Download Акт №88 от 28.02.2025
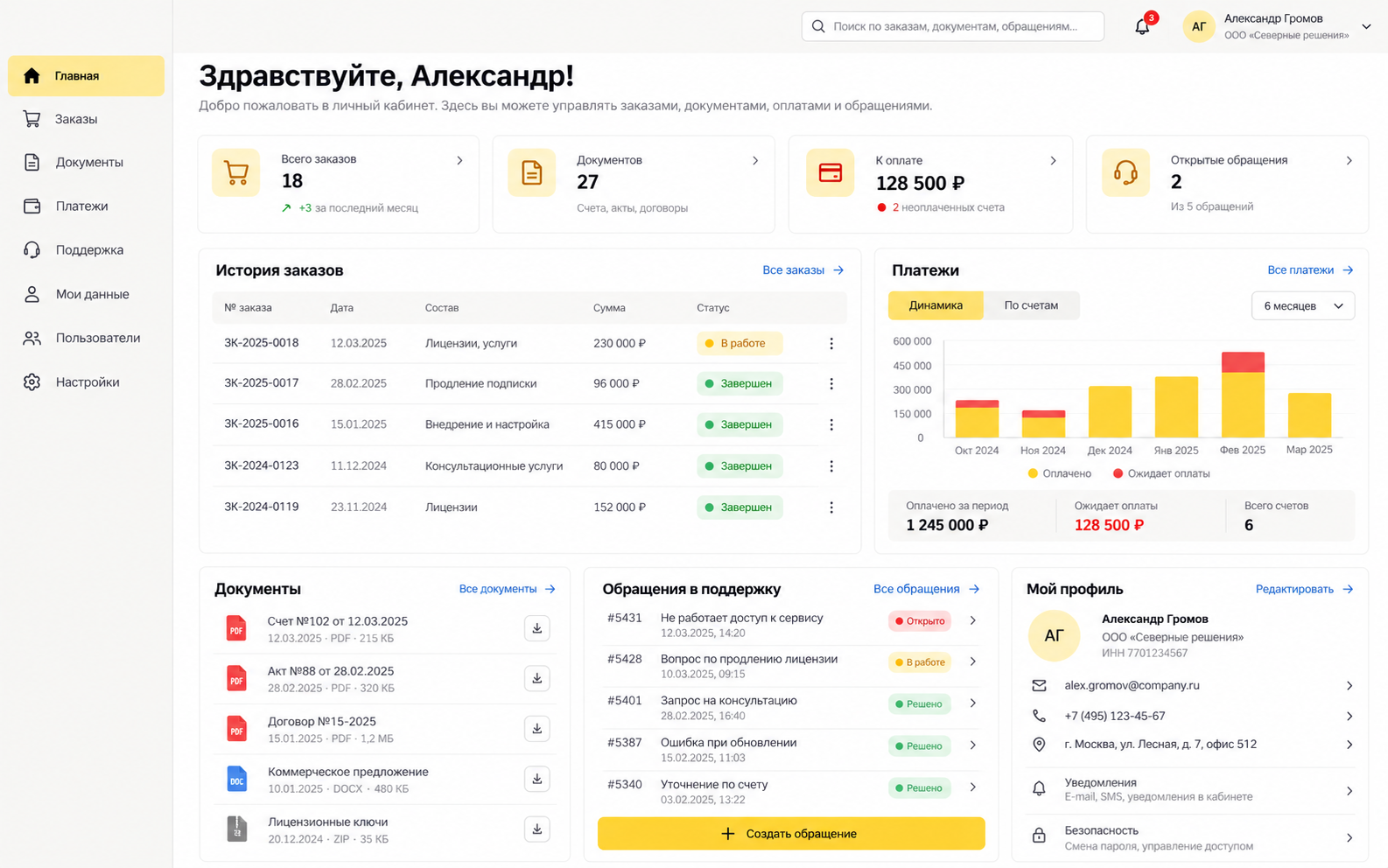This screenshot has width=1388, height=868. [x=537, y=678]
